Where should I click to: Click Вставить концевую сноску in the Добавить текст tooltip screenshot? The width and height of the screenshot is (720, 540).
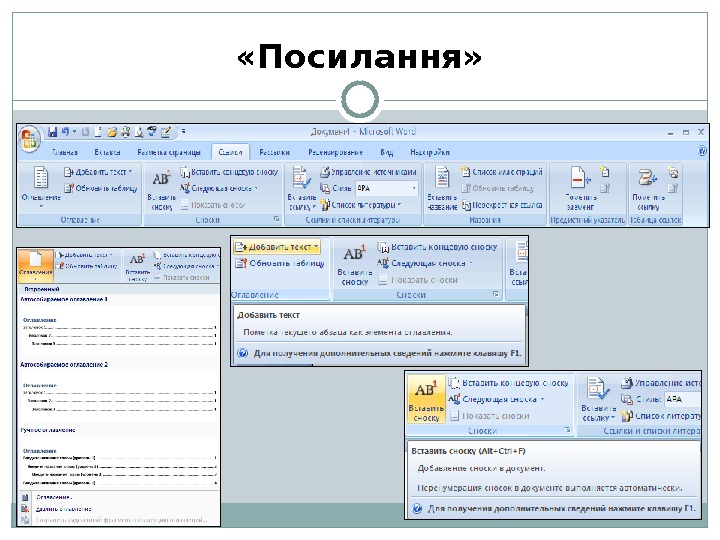point(437,247)
